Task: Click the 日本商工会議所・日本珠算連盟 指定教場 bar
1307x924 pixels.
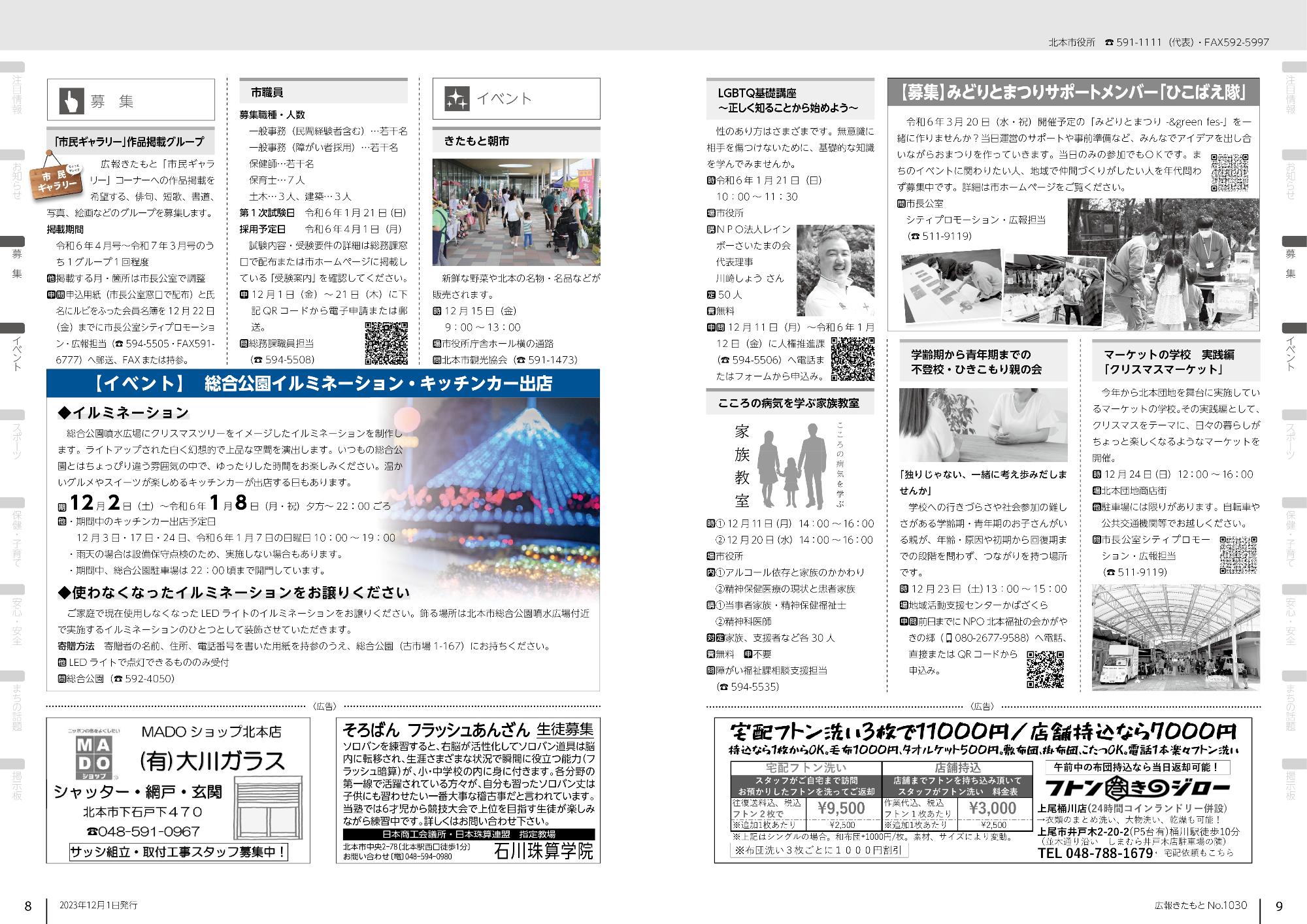Action: coord(469,835)
